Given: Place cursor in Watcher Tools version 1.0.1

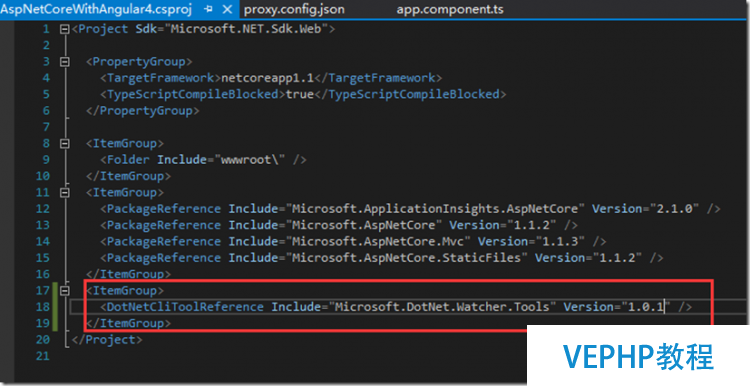Looking at the screenshot, I should click(x=646, y=307).
